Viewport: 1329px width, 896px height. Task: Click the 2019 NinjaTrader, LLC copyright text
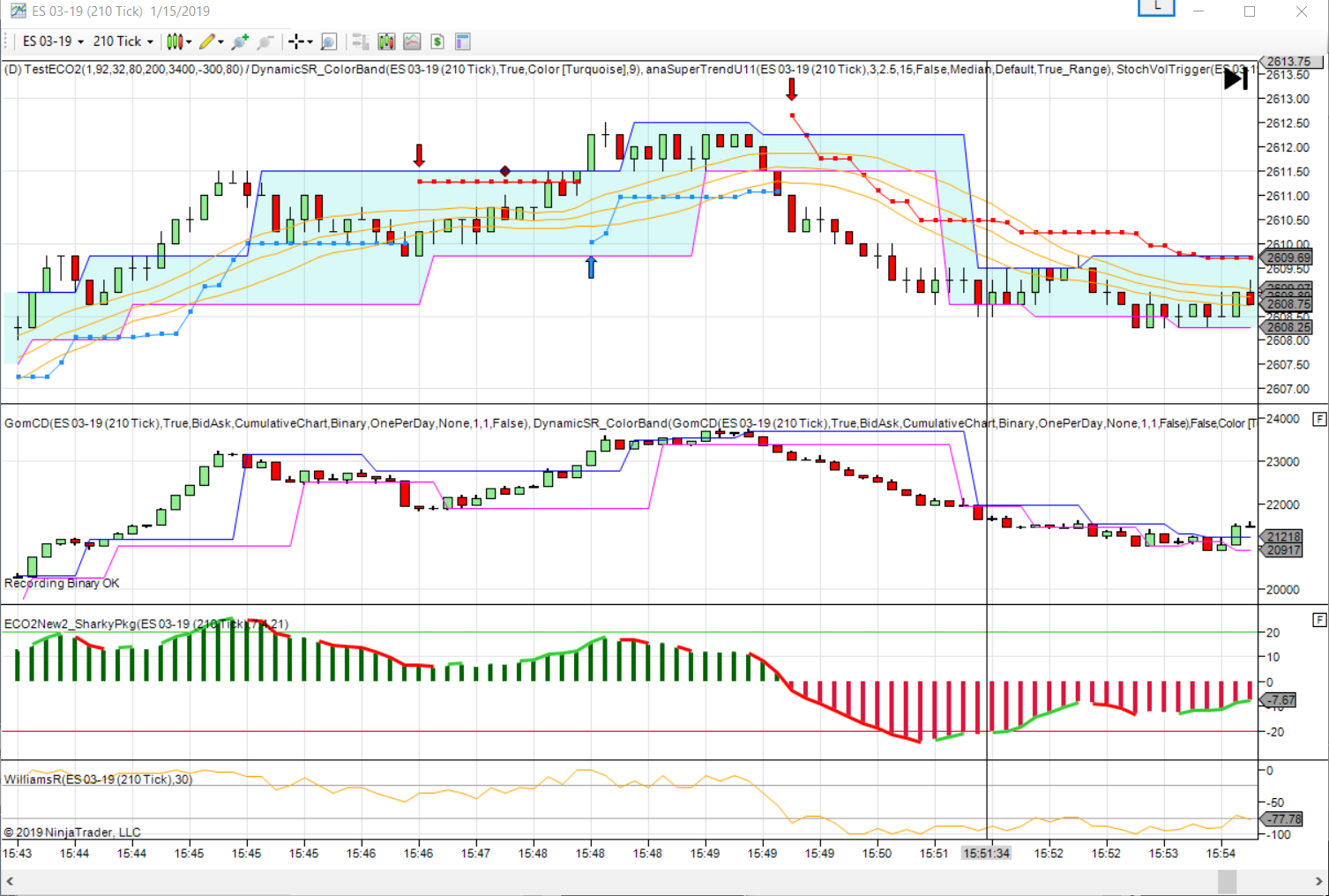point(72,833)
